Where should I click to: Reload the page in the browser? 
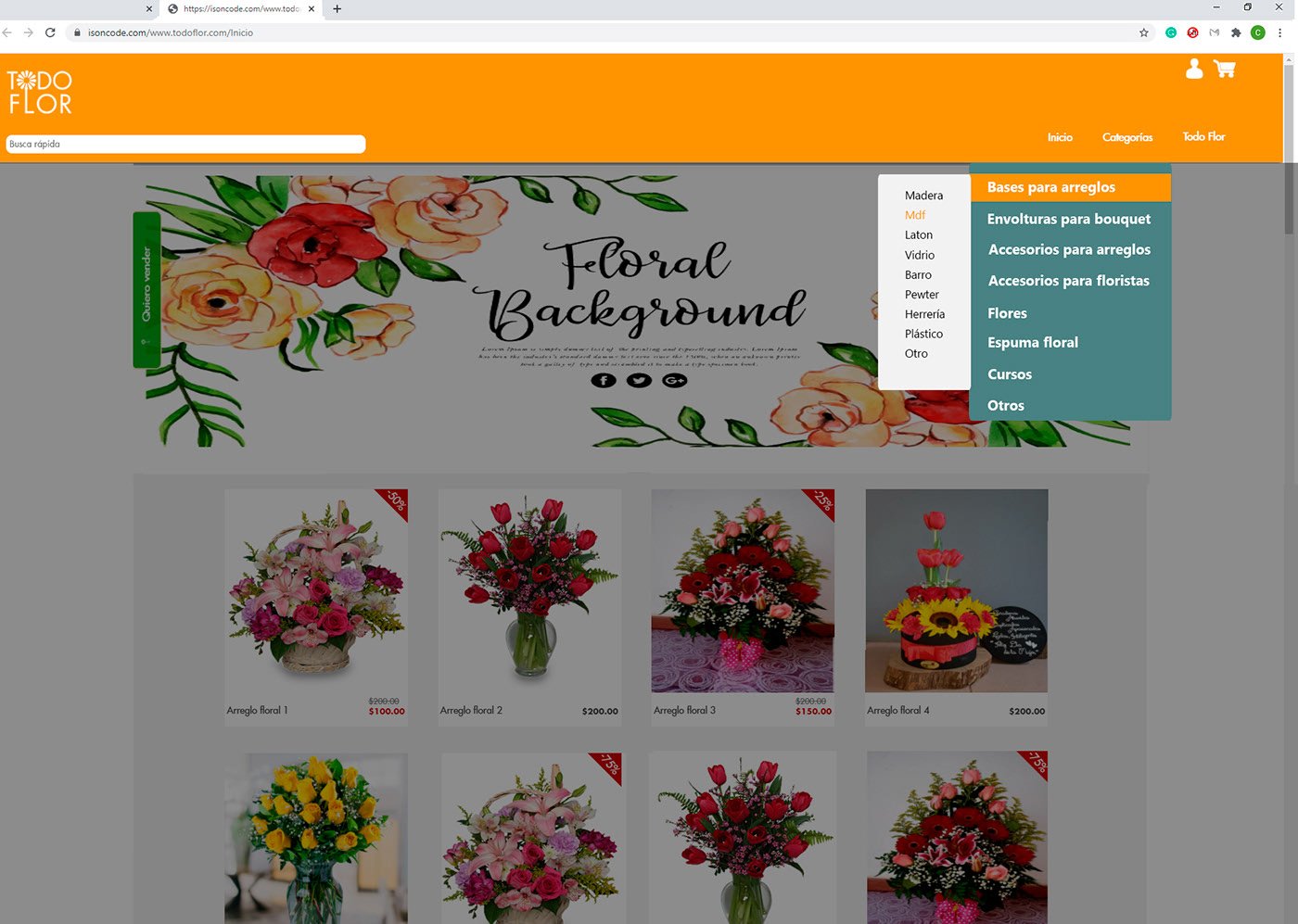click(50, 32)
